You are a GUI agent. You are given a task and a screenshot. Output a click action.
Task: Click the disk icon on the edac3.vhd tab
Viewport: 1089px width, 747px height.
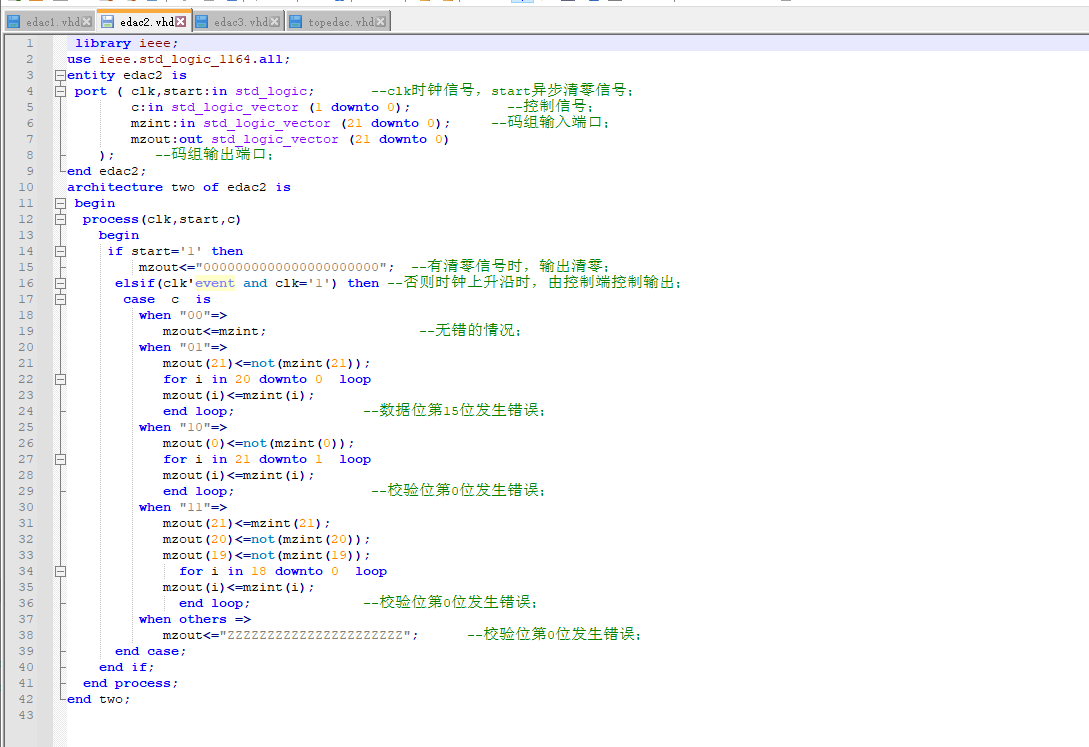pyautogui.click(x=201, y=22)
